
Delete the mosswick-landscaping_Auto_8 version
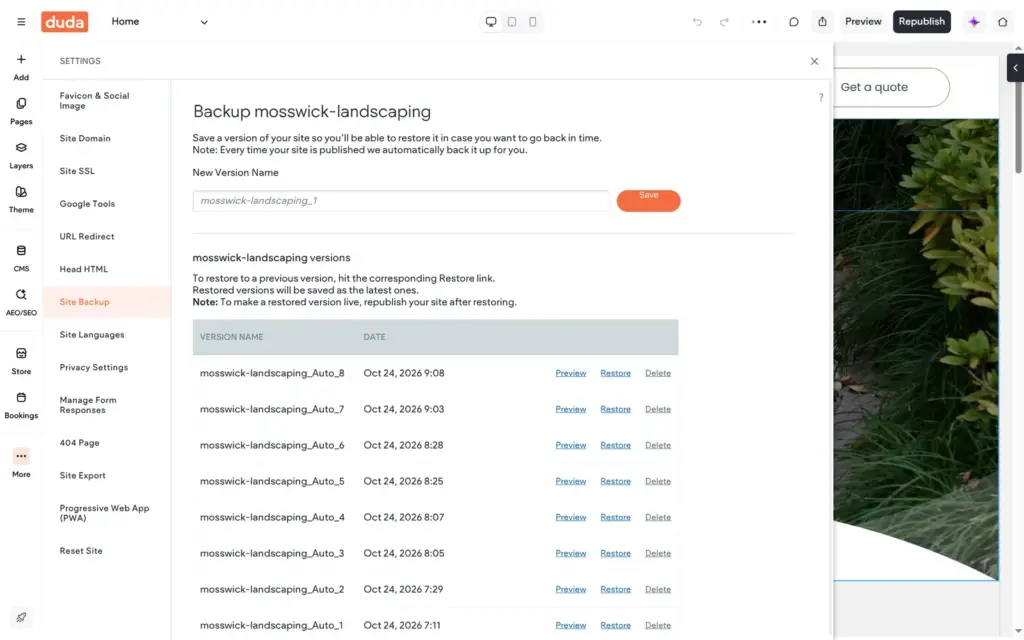[658, 373]
